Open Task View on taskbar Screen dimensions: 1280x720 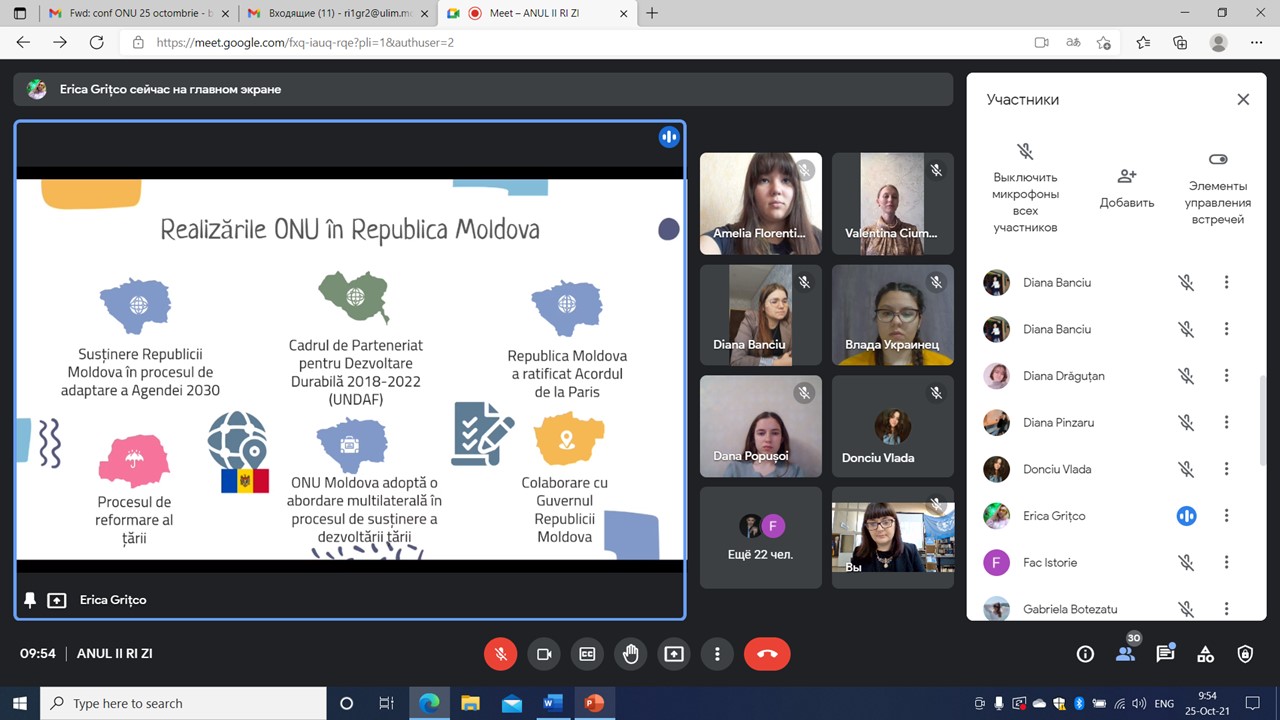[x=387, y=703]
